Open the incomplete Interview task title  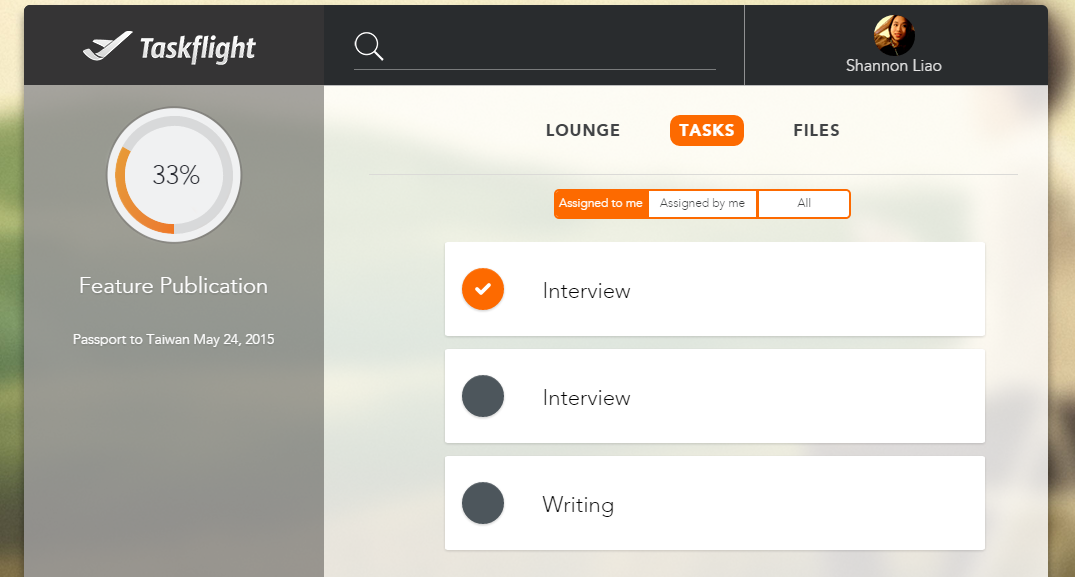(586, 398)
